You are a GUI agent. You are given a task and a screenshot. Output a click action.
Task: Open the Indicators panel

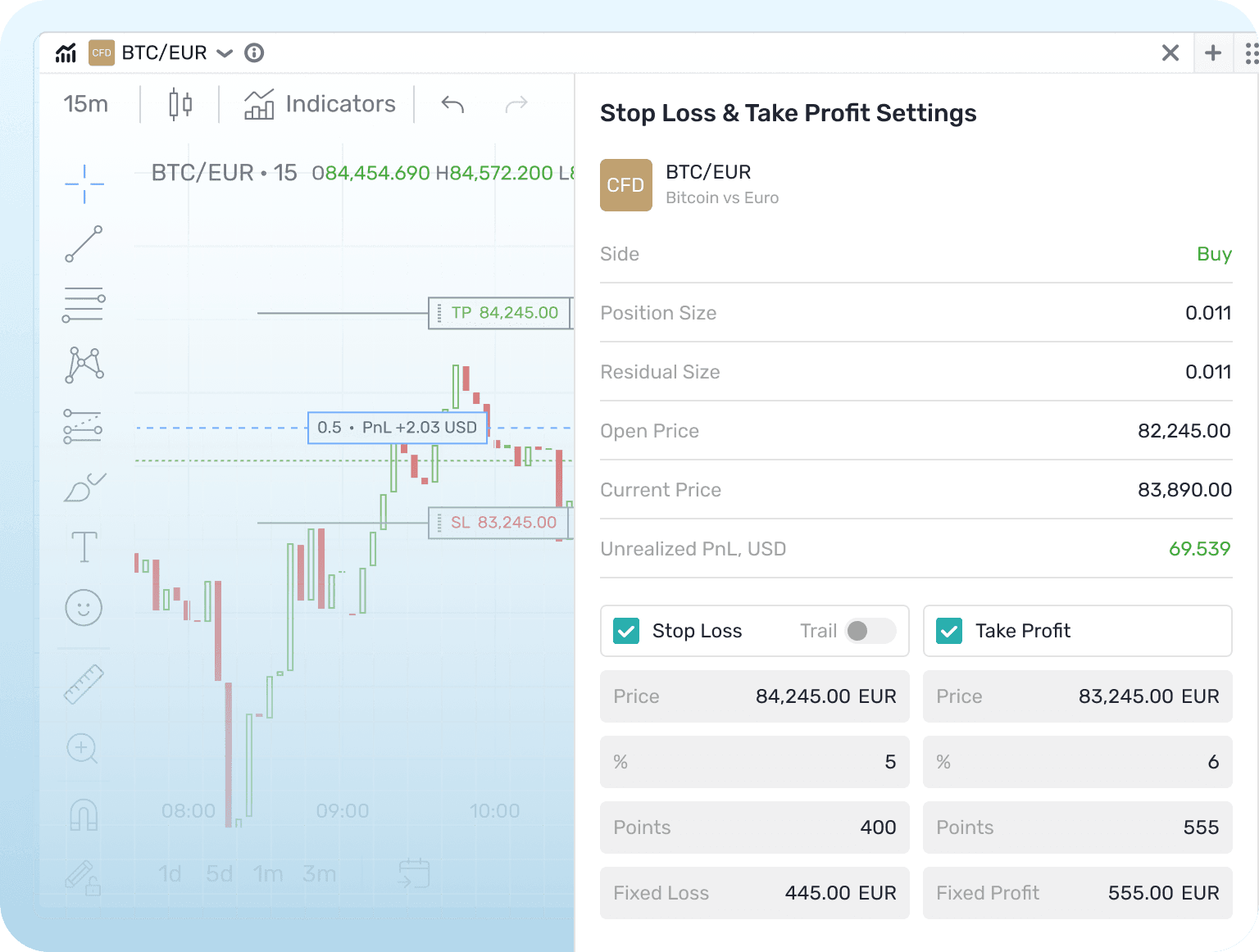[320, 104]
